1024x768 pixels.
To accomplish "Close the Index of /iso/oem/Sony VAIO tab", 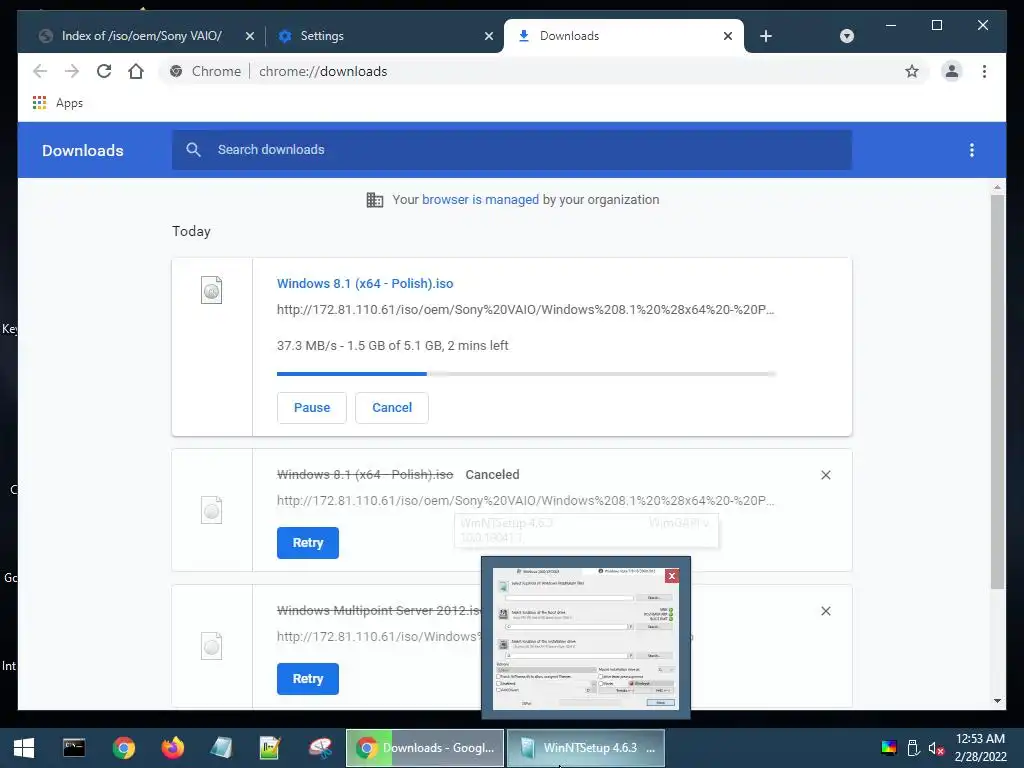I will (249, 36).
